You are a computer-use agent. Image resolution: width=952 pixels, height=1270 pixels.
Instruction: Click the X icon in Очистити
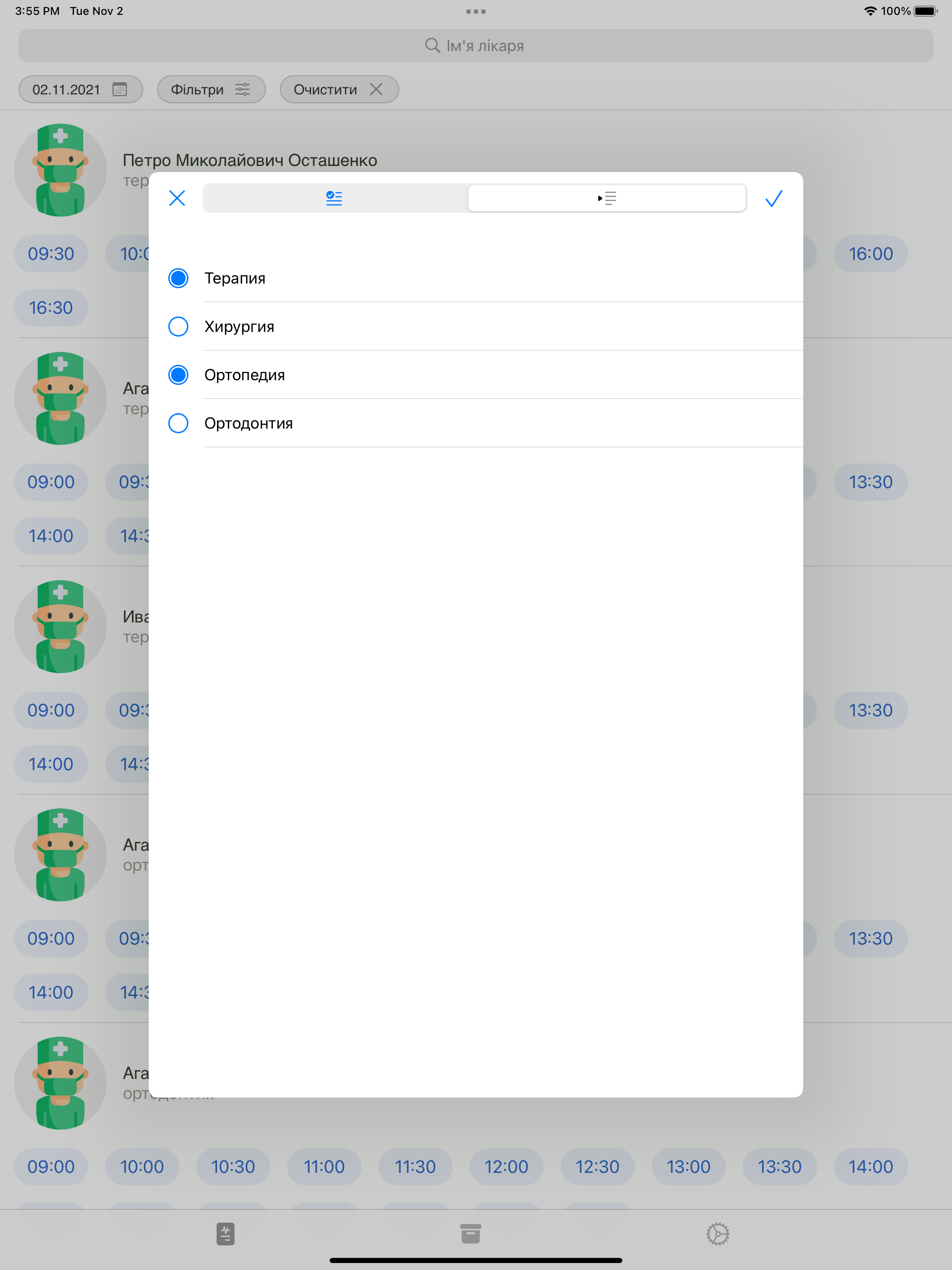pos(376,90)
